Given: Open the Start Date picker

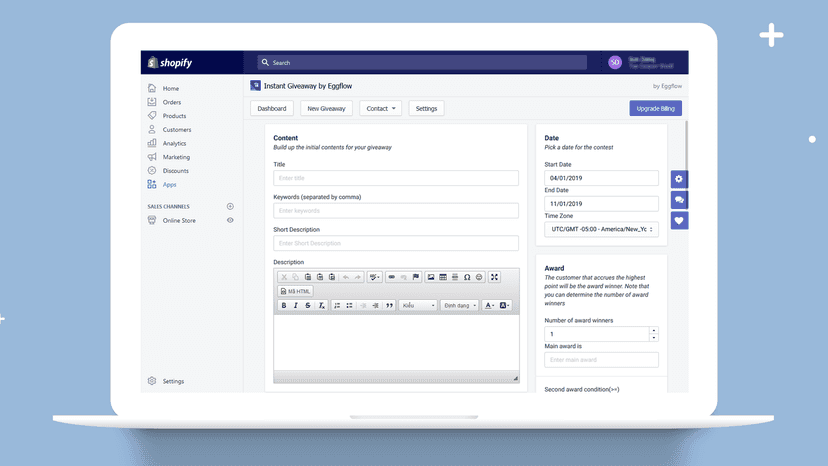Looking at the screenshot, I should 601,178.
